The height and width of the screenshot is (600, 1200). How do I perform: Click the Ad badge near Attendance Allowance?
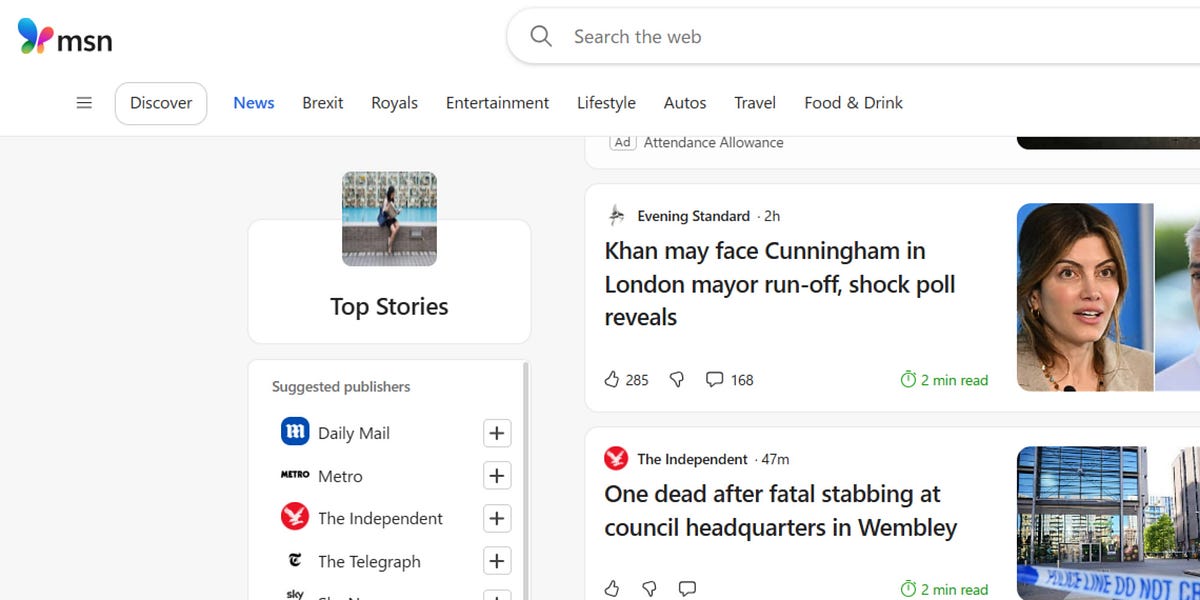pyautogui.click(x=622, y=143)
